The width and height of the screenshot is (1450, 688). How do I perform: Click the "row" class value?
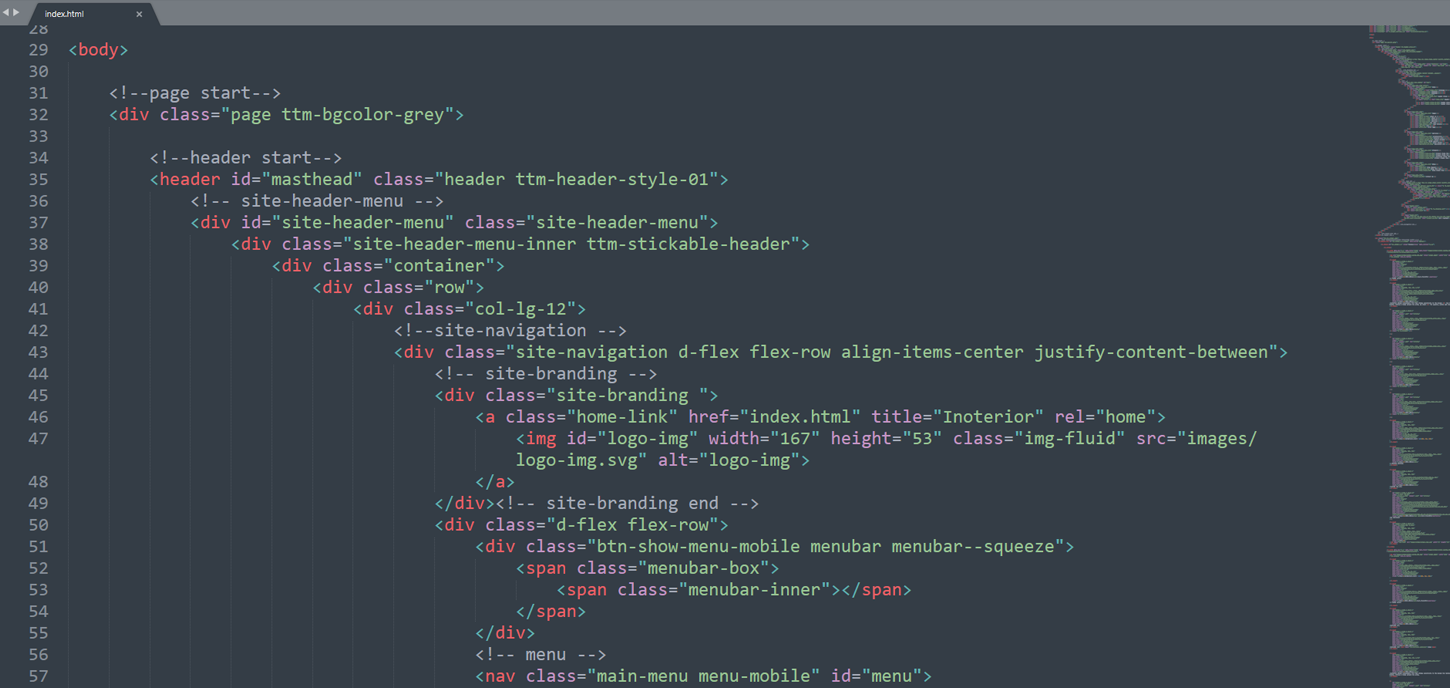click(x=454, y=288)
